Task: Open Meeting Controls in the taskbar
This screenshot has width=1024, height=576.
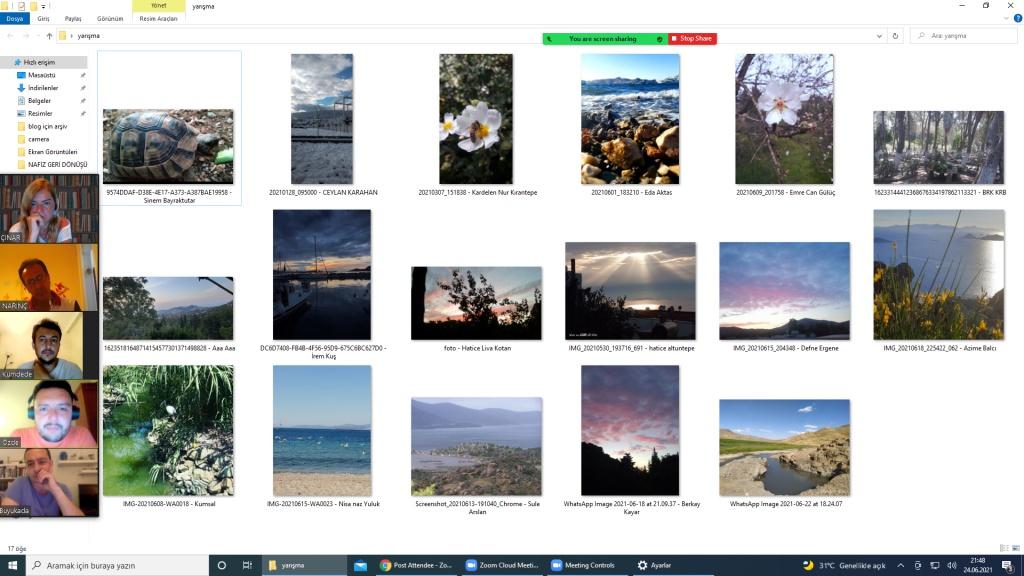Action: point(585,565)
